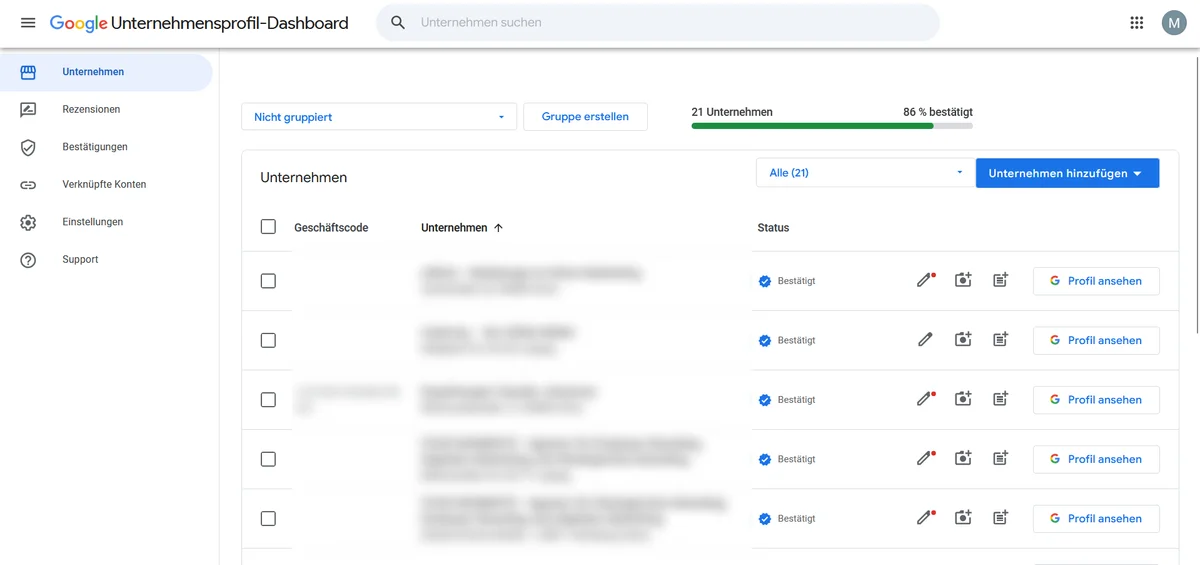Edit profile pencil in first business row

(x=926, y=281)
